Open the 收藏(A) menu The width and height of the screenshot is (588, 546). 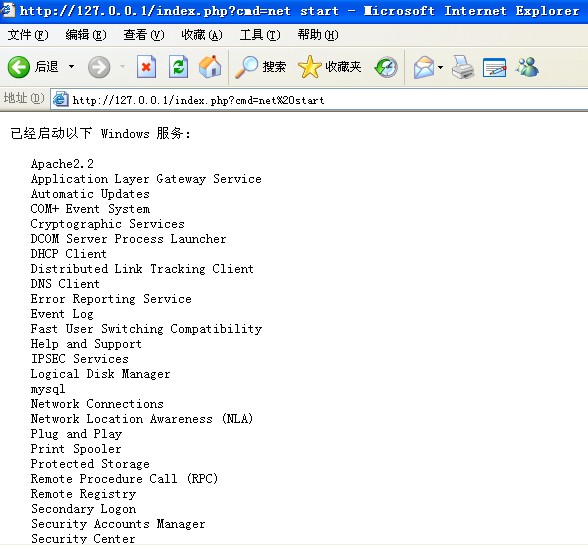pos(202,35)
